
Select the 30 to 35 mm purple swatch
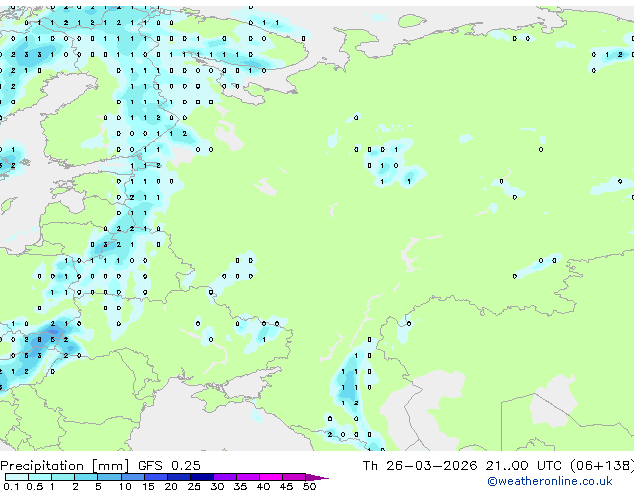[225, 477]
